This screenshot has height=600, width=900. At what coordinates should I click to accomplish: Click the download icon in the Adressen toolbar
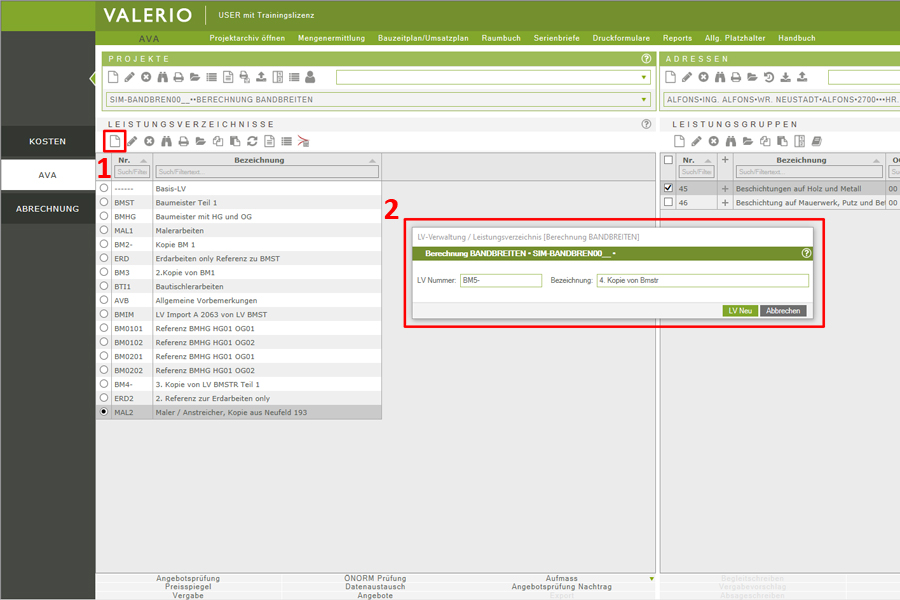click(786, 77)
